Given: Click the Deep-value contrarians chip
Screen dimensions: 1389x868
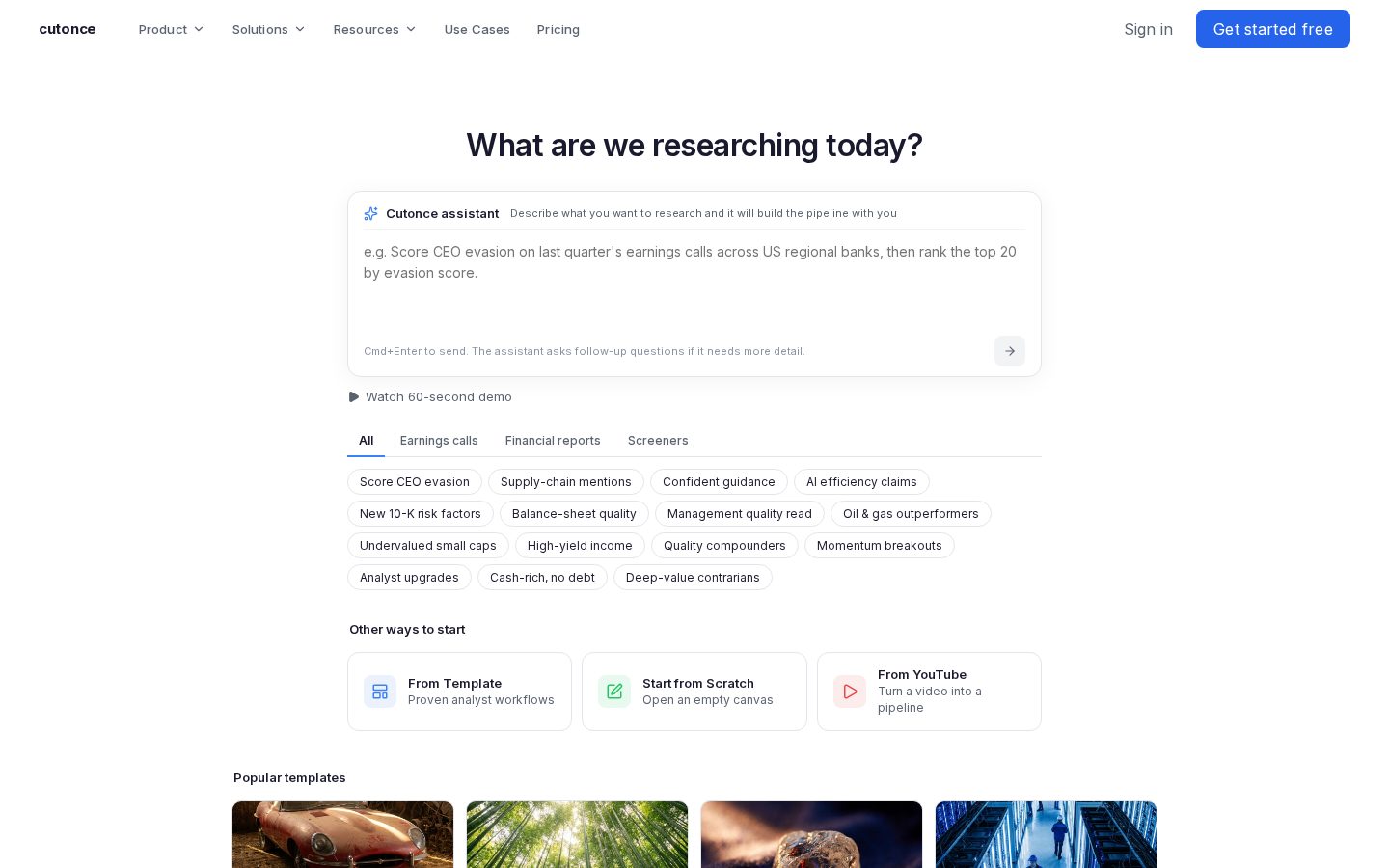Looking at the screenshot, I should [693, 578].
